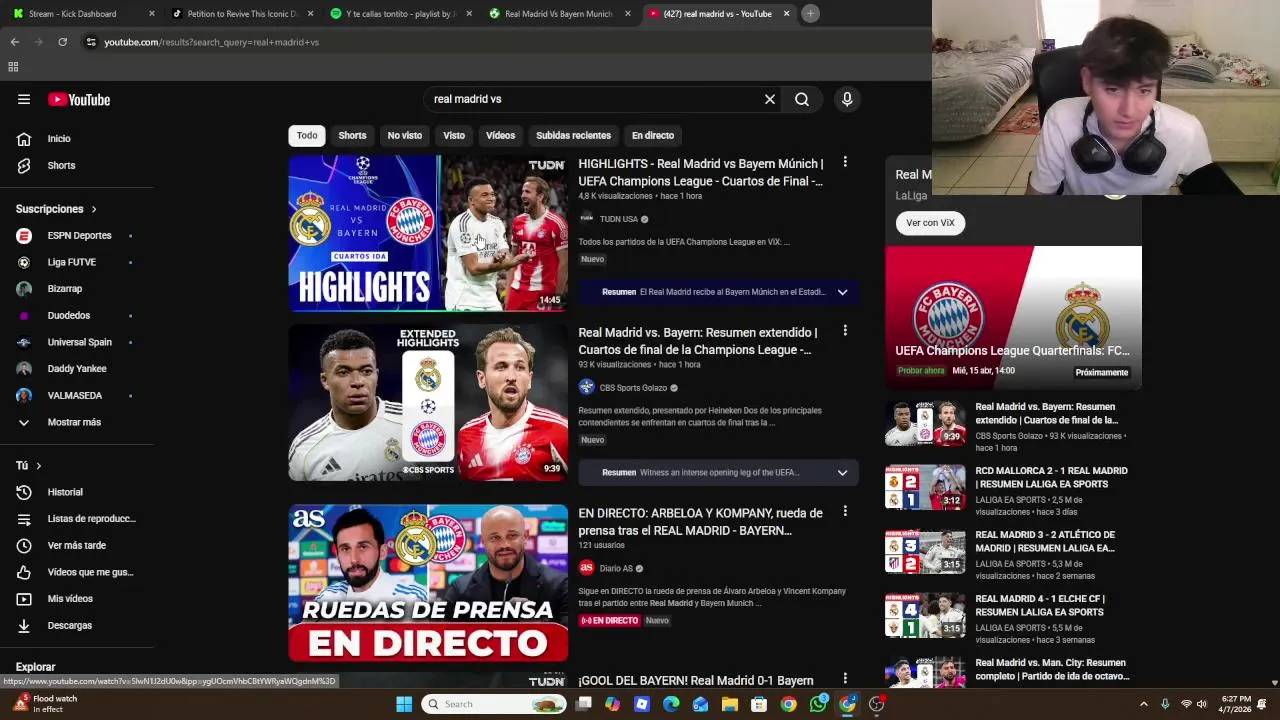Expand Resumen under TUDN highlights video
This screenshot has width=1280, height=720.
pos(842,292)
